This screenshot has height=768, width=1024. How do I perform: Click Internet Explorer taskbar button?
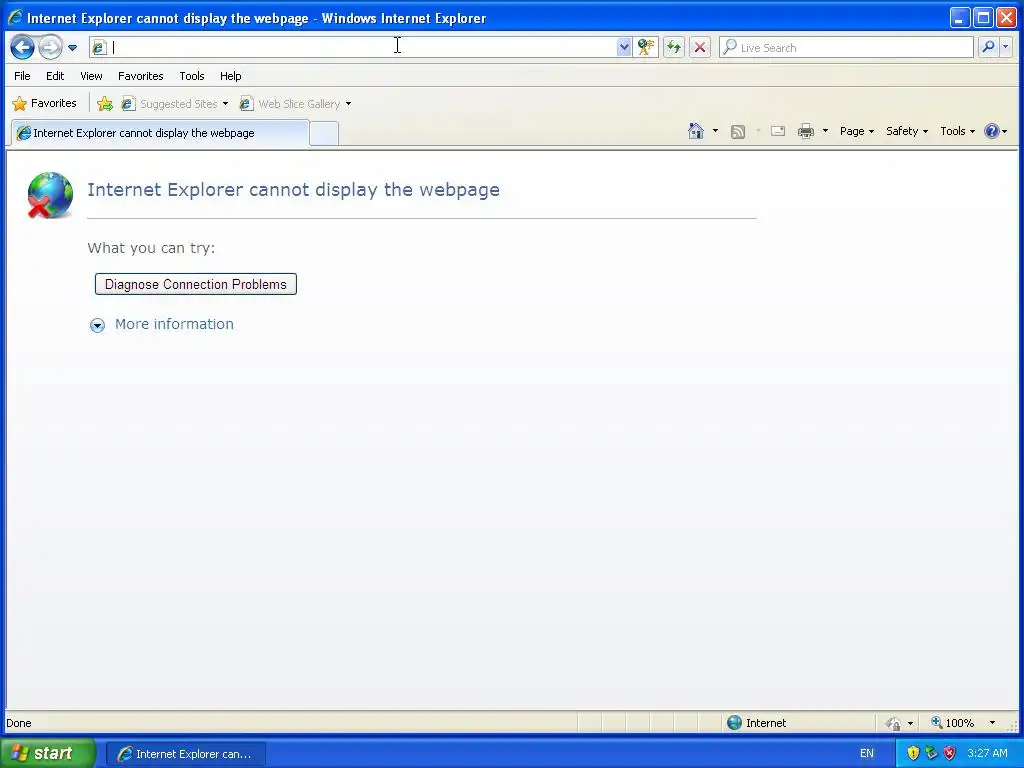185,754
